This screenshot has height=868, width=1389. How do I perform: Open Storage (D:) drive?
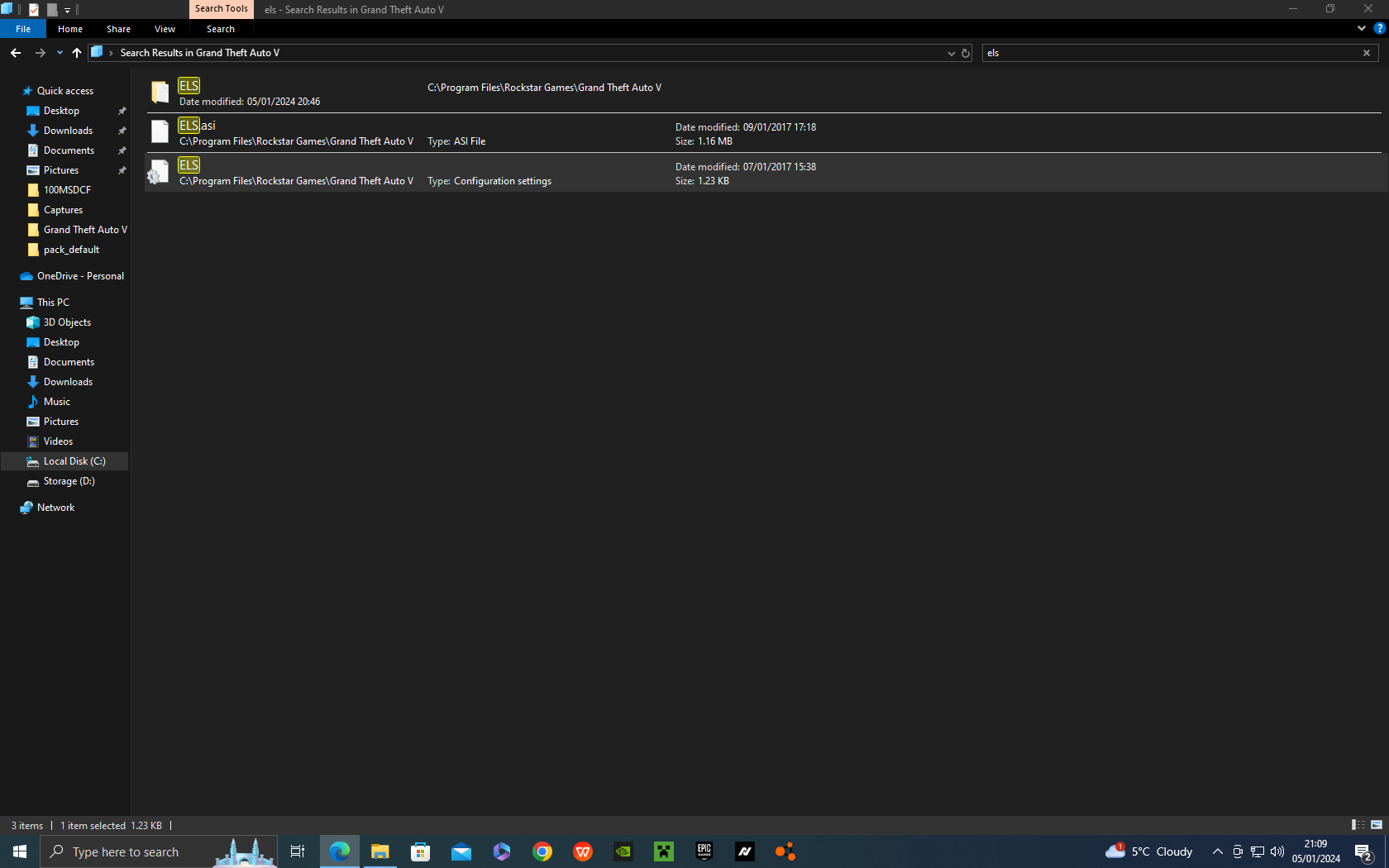(x=69, y=481)
